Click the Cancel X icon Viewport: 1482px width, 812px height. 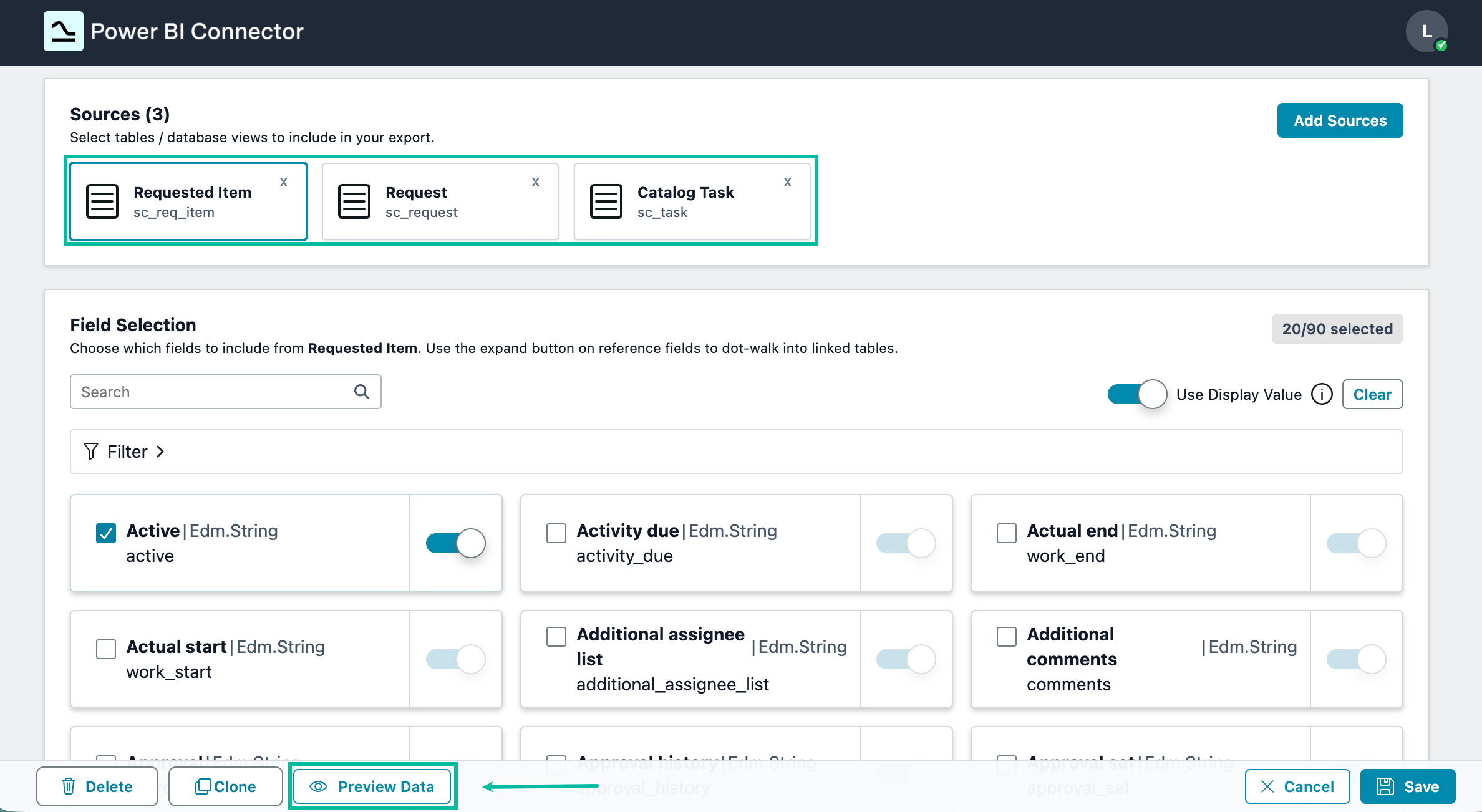pos(1267,786)
